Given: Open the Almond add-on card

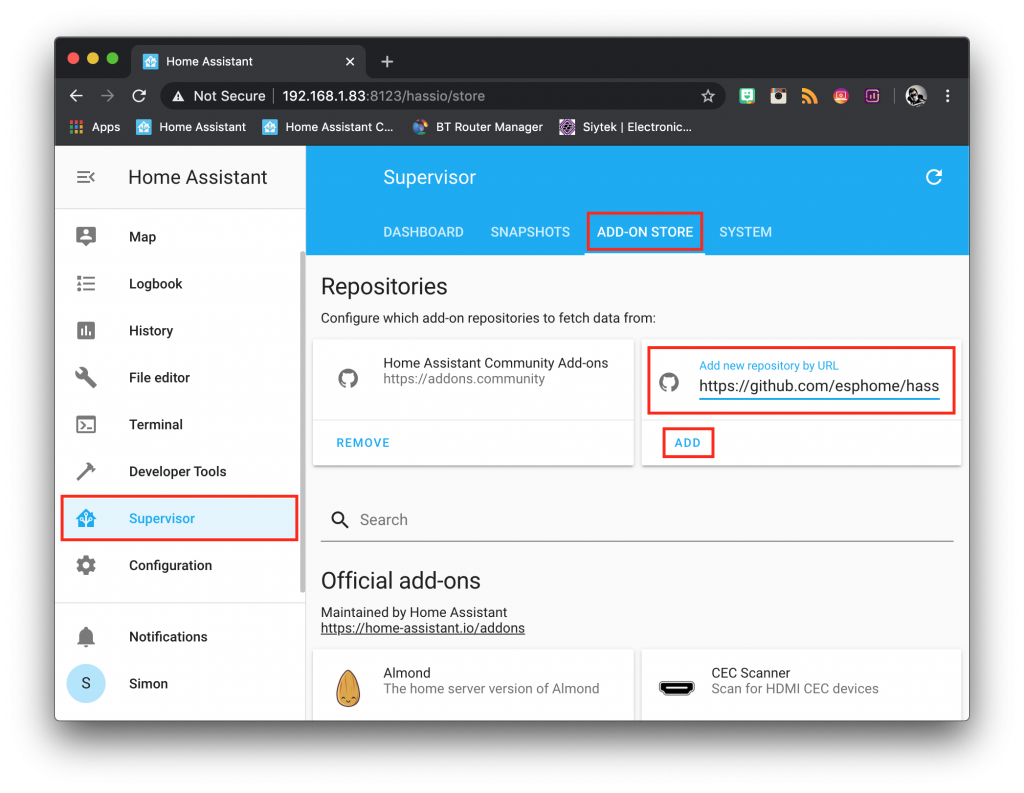Looking at the screenshot, I should pyautogui.click(x=473, y=685).
